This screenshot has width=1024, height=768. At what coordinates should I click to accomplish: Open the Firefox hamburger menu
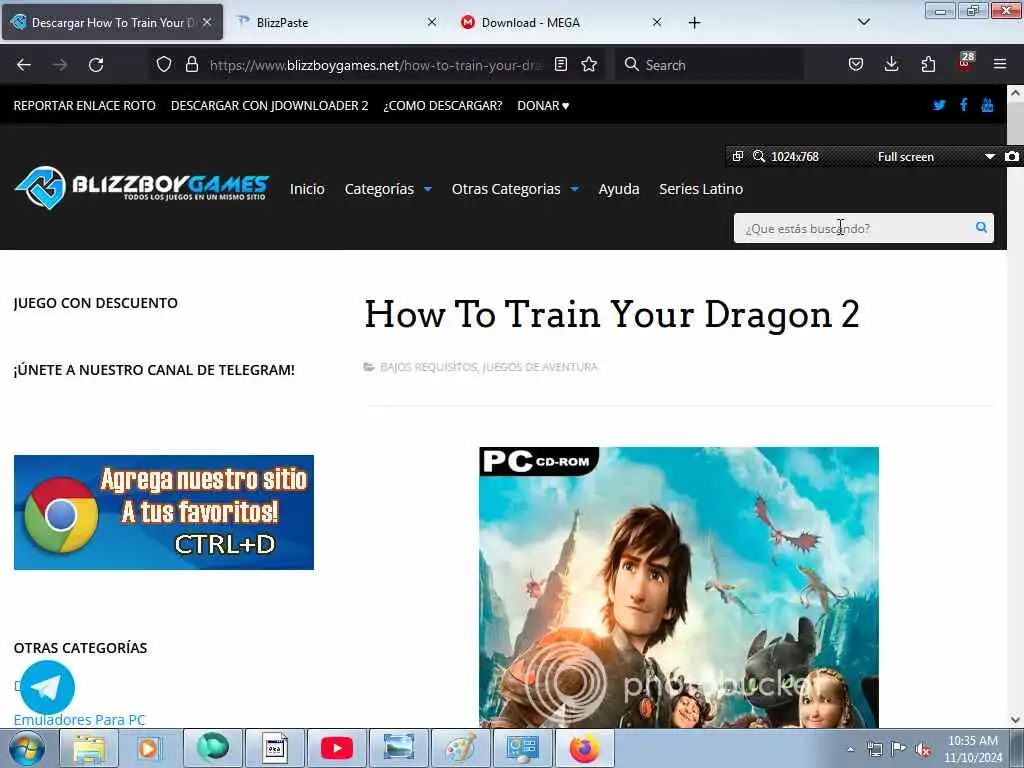[1000, 65]
